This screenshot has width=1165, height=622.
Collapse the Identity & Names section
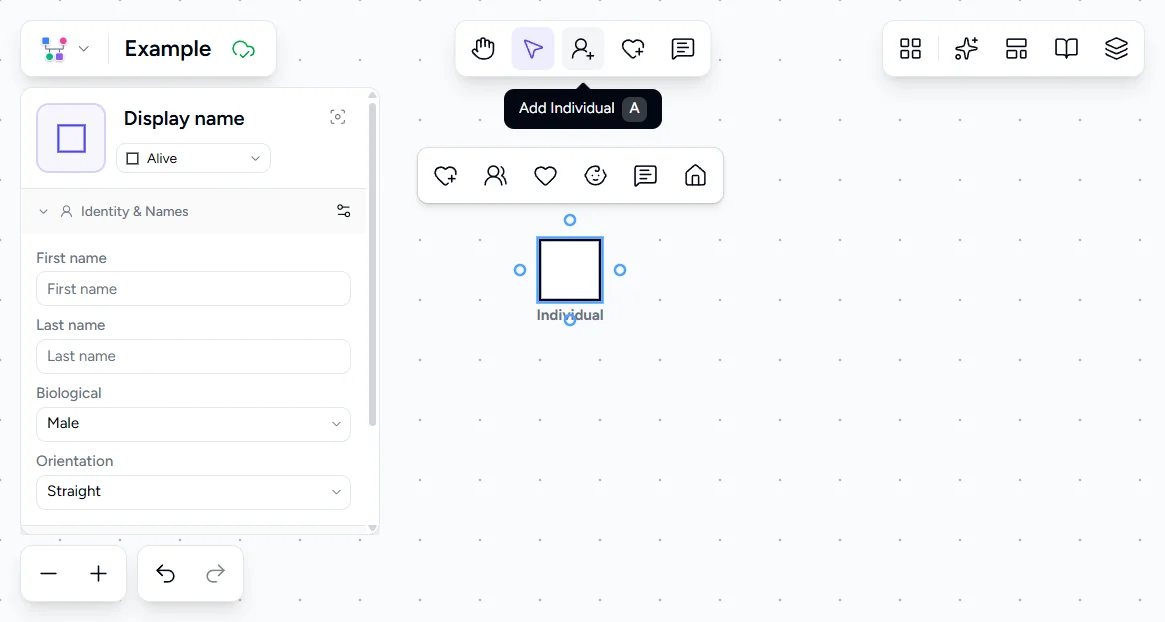pos(43,212)
